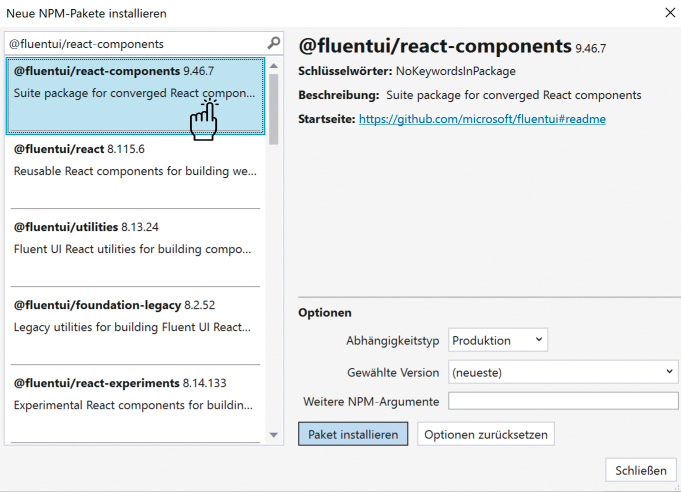Viewport: 681px width, 492px height.
Task: Select the @fluentui/foundation-legacy 8.2.52 package
Action: tap(135, 329)
